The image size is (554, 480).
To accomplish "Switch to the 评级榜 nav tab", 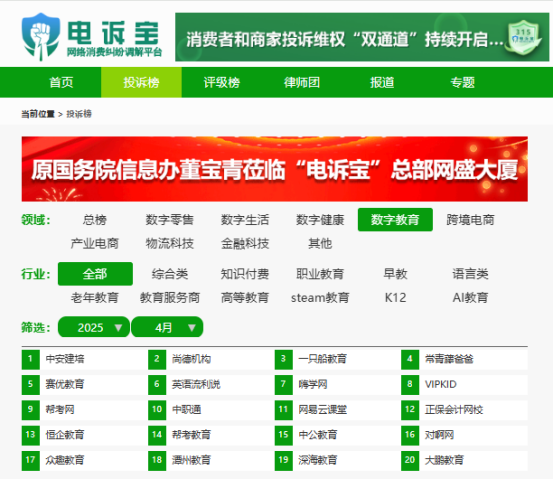I will tap(222, 82).
